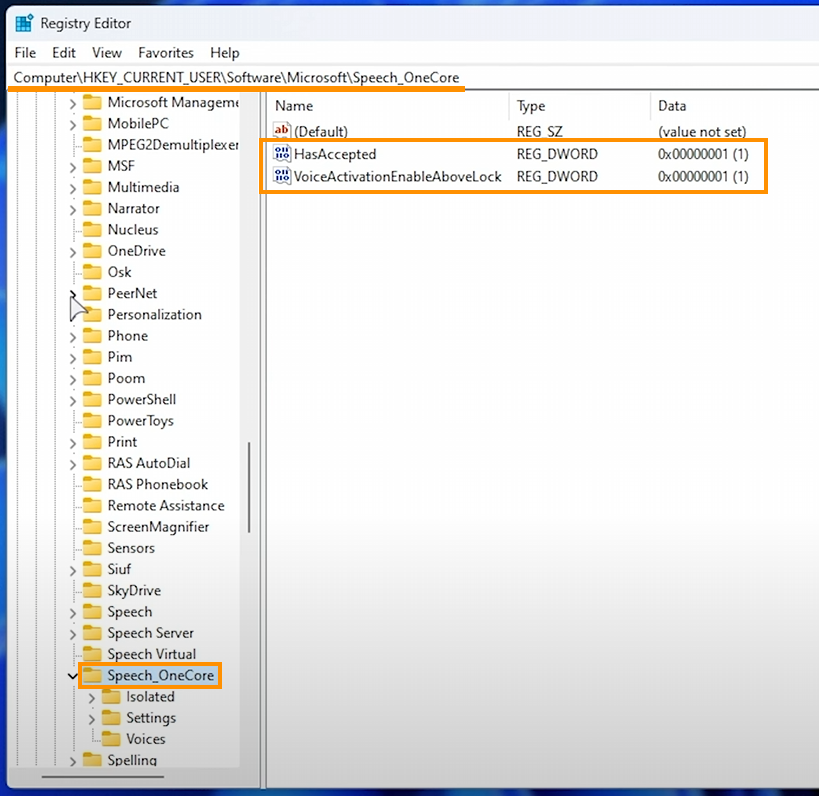Expand the Phone key
This screenshot has width=819, height=796.
click(73, 337)
